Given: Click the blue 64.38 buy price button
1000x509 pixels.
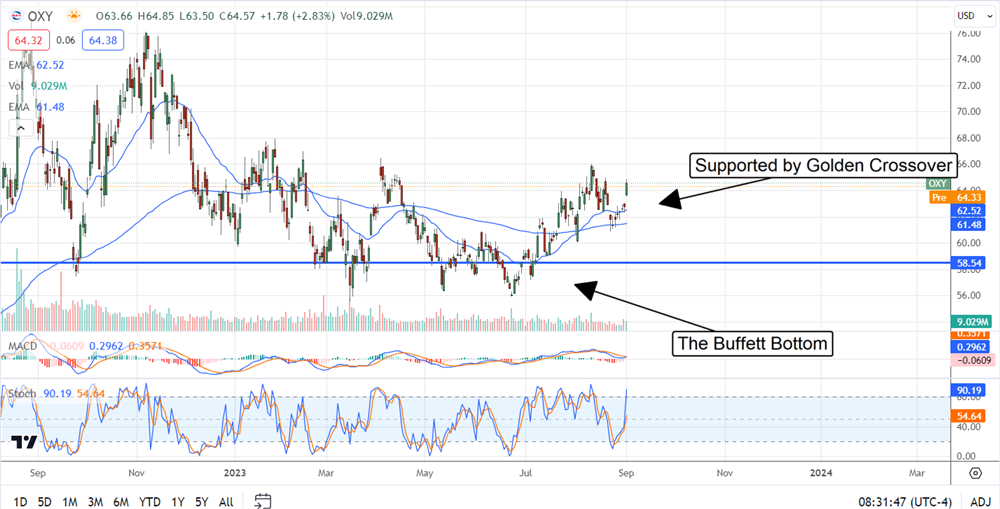Looking at the screenshot, I should tap(104, 40).
